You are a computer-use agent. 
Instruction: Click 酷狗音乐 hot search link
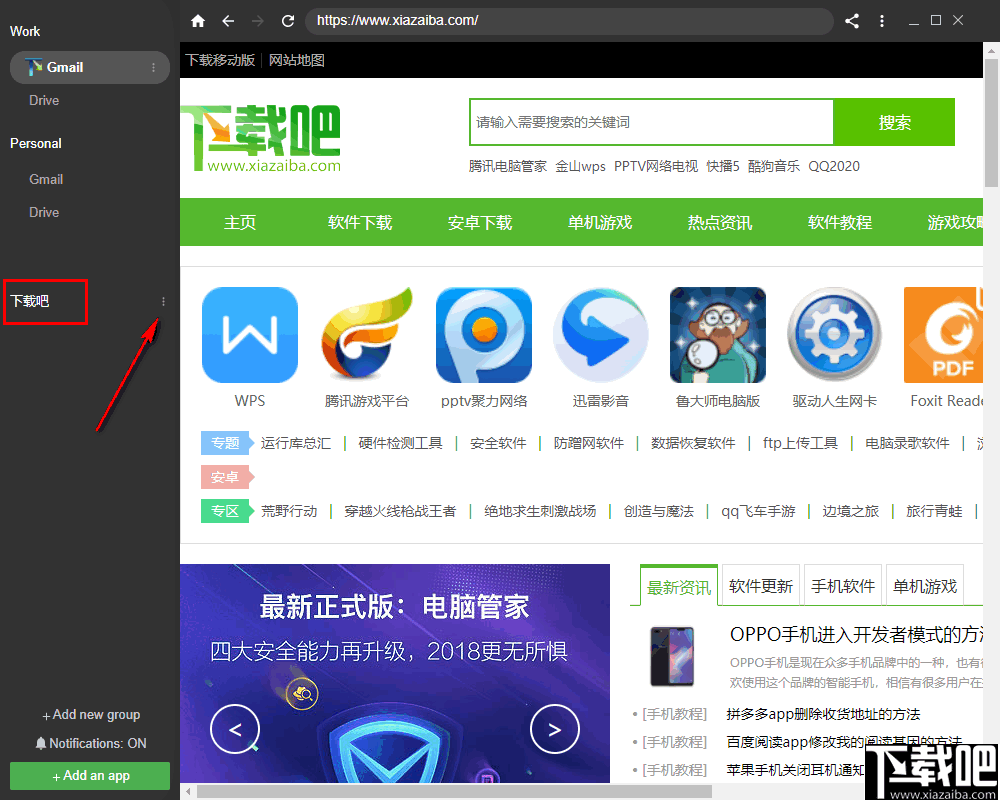click(774, 167)
